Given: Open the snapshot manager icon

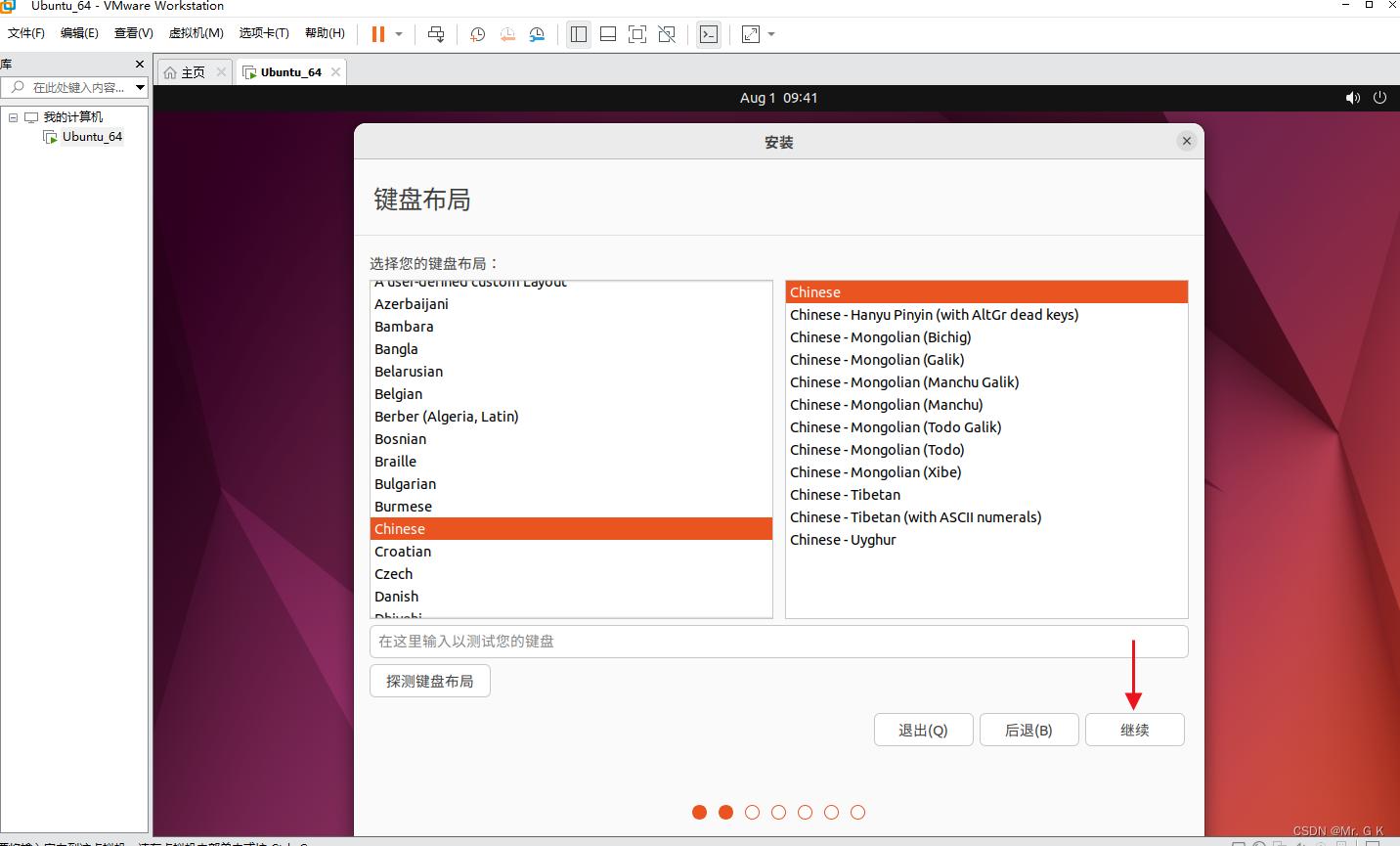Looking at the screenshot, I should [537, 34].
